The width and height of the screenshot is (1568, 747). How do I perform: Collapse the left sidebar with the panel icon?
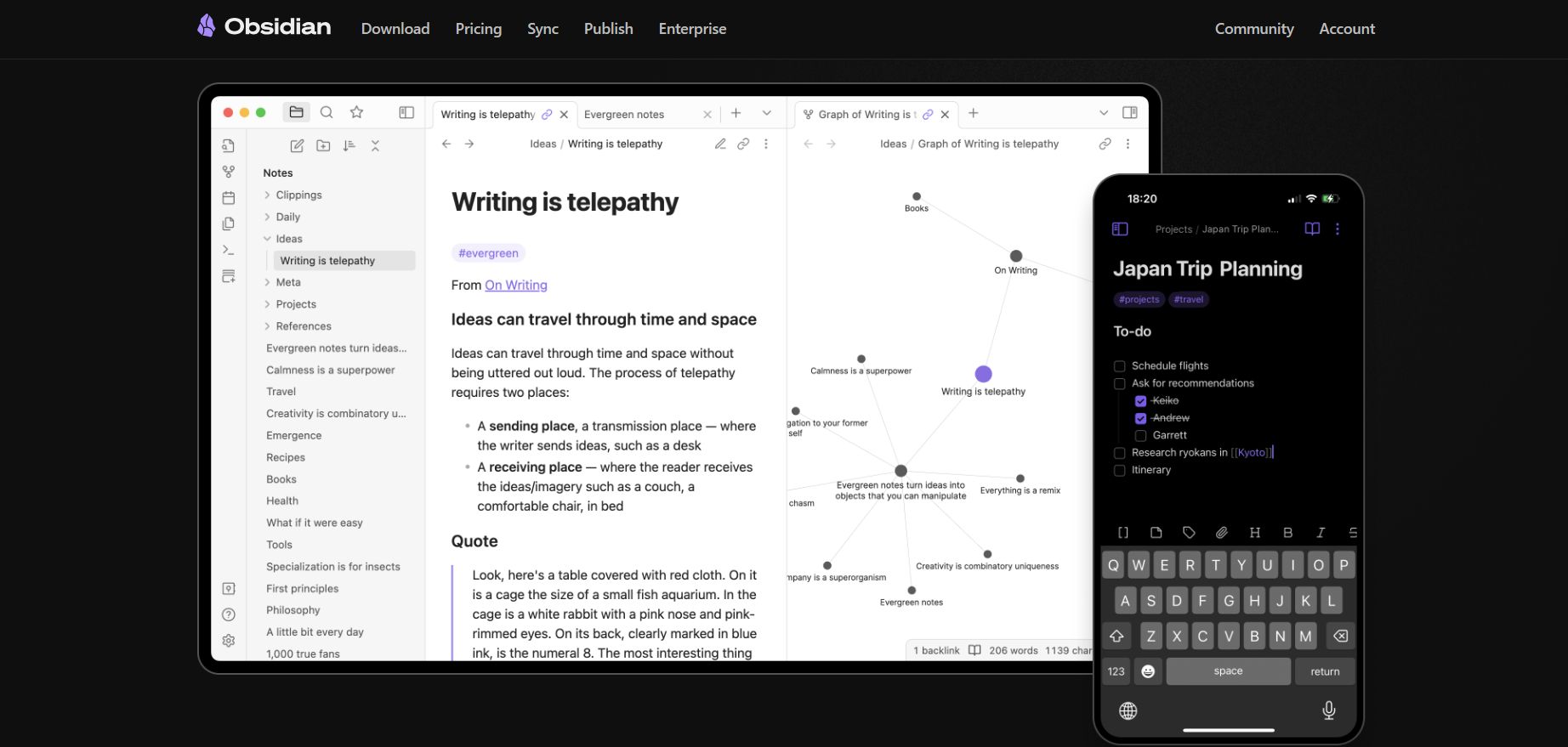406,112
